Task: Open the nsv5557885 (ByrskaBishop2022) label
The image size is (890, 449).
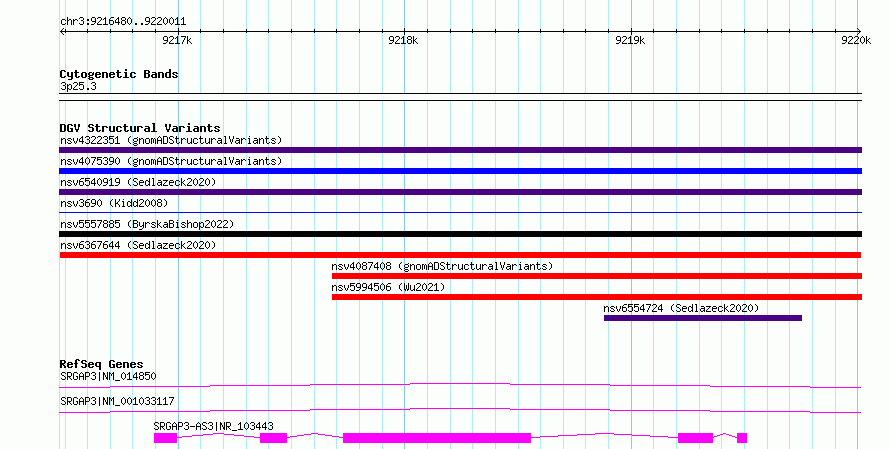Action: point(147,224)
